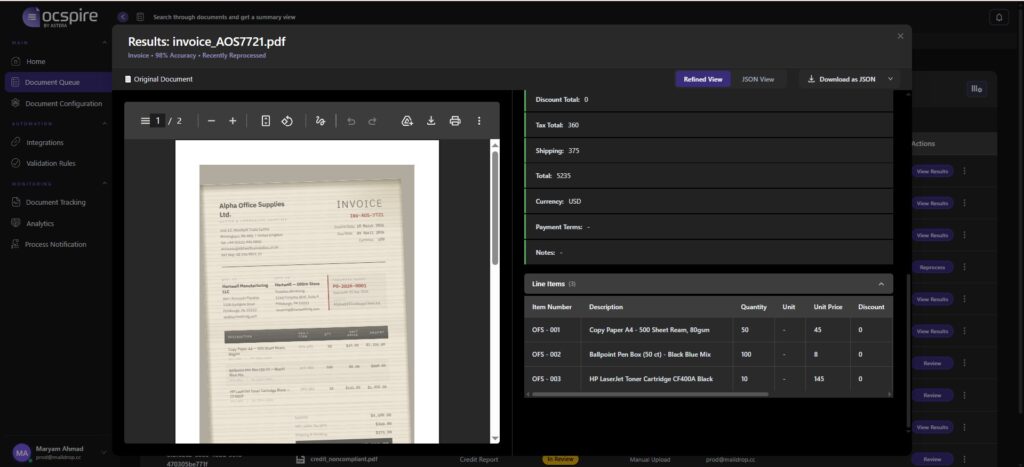Select the OFS - 003 item cell
Image resolution: width=1024 pixels, height=467 pixels.
point(552,379)
